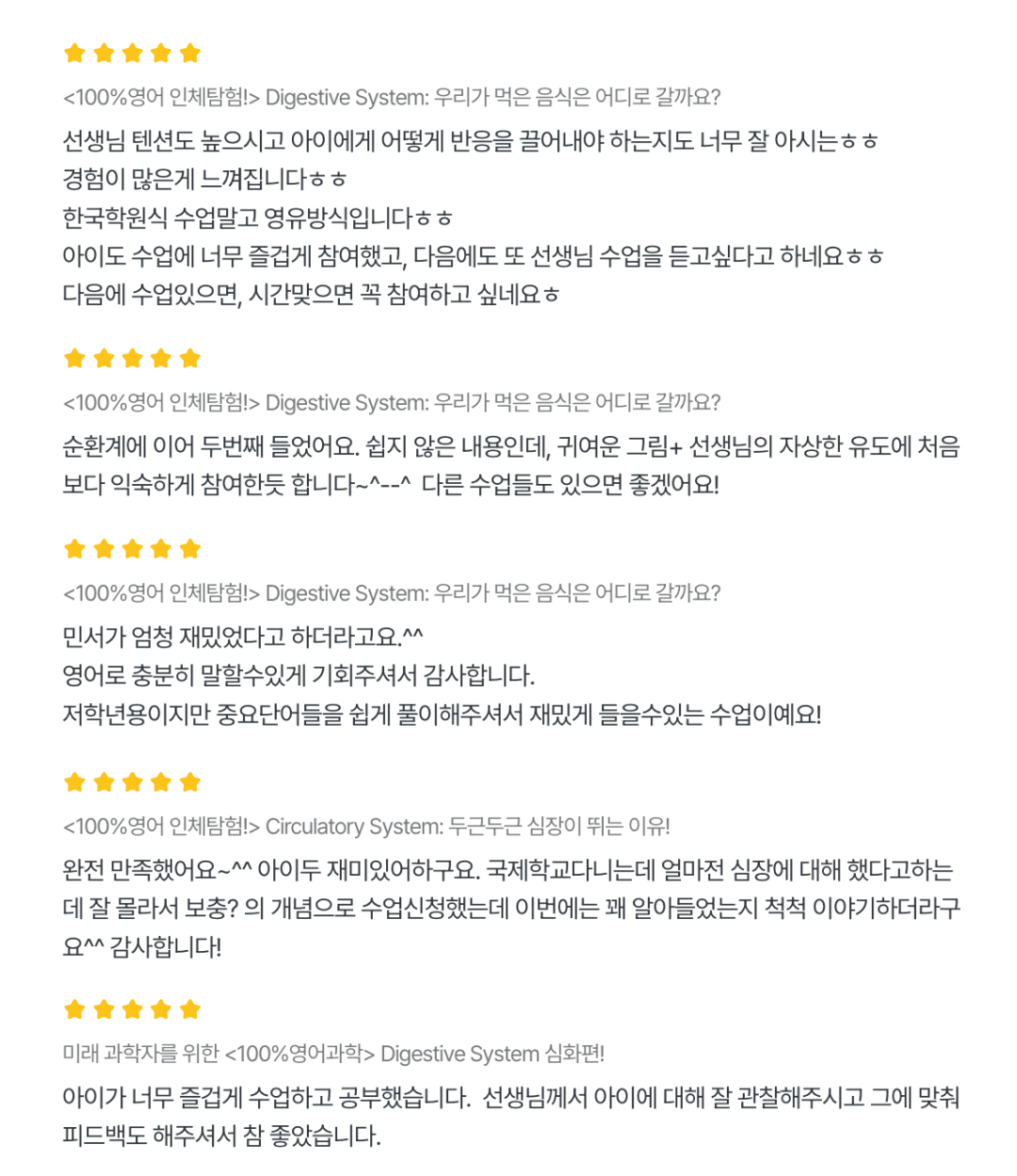Open the Digestive System title above the 민서 review
Screen dimensions: 1017x1176
click(x=391, y=594)
